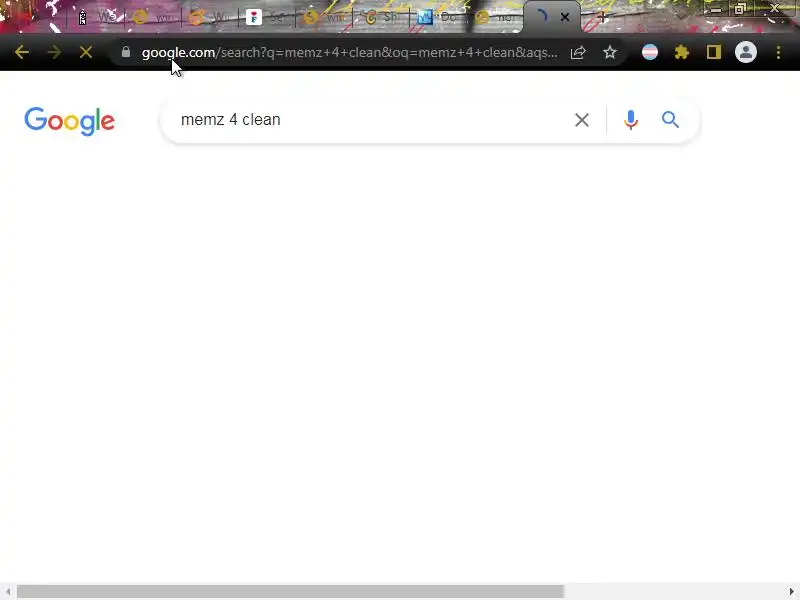The width and height of the screenshot is (800, 600).
Task: Switch to the 'Do' tab
Action: (439, 17)
